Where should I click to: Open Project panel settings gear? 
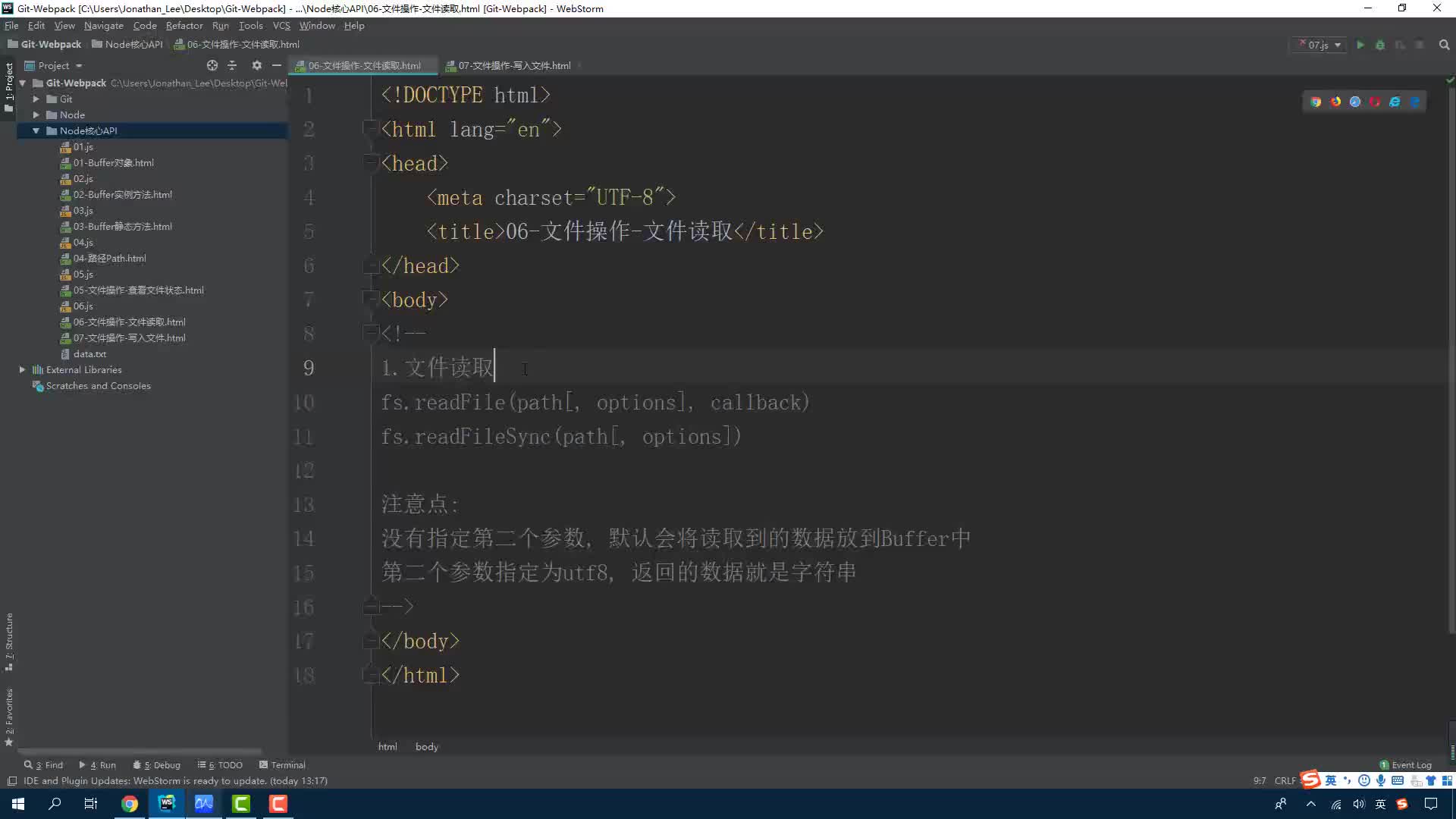click(256, 65)
